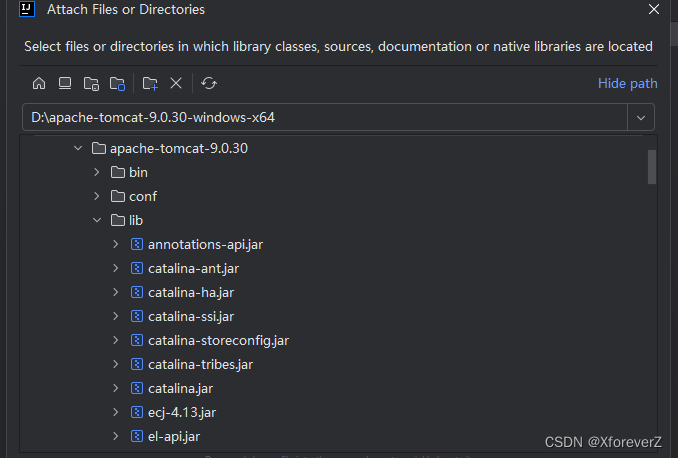This screenshot has height=458, width=678.
Task: Expand el-api.jar node
Action: [115, 436]
